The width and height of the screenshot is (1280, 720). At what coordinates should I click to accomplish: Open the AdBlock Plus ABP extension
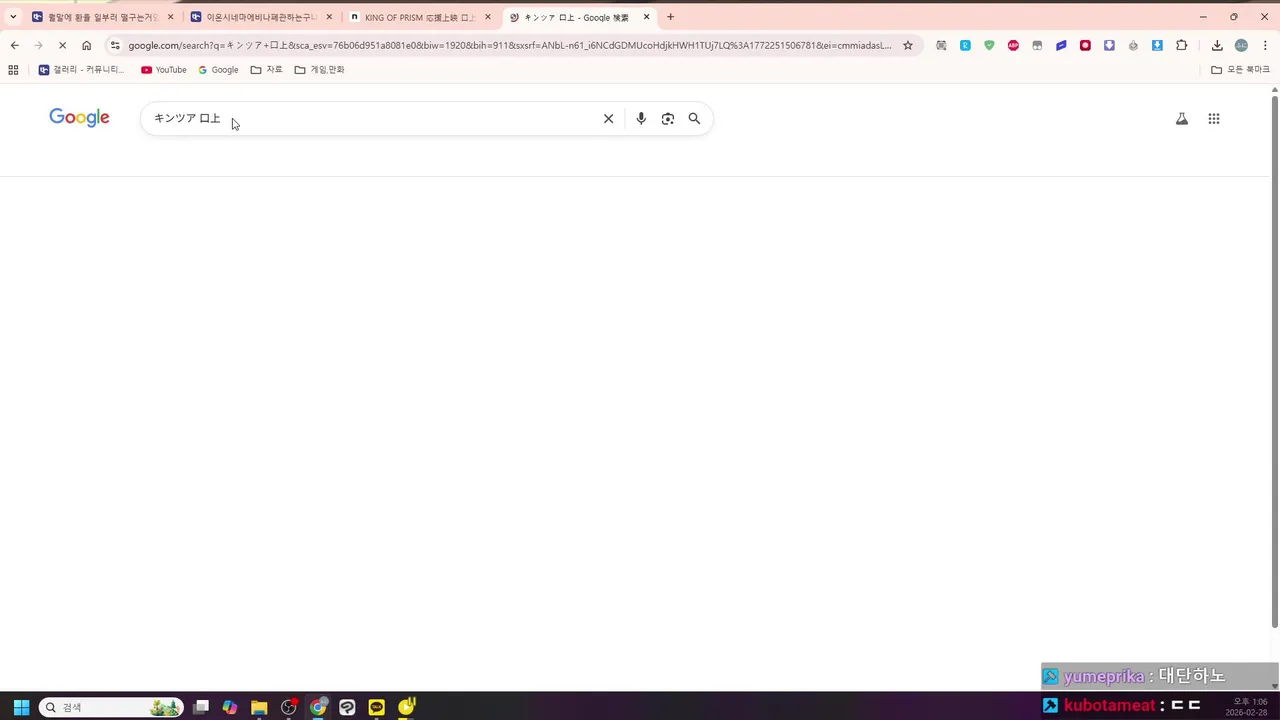click(x=1013, y=45)
